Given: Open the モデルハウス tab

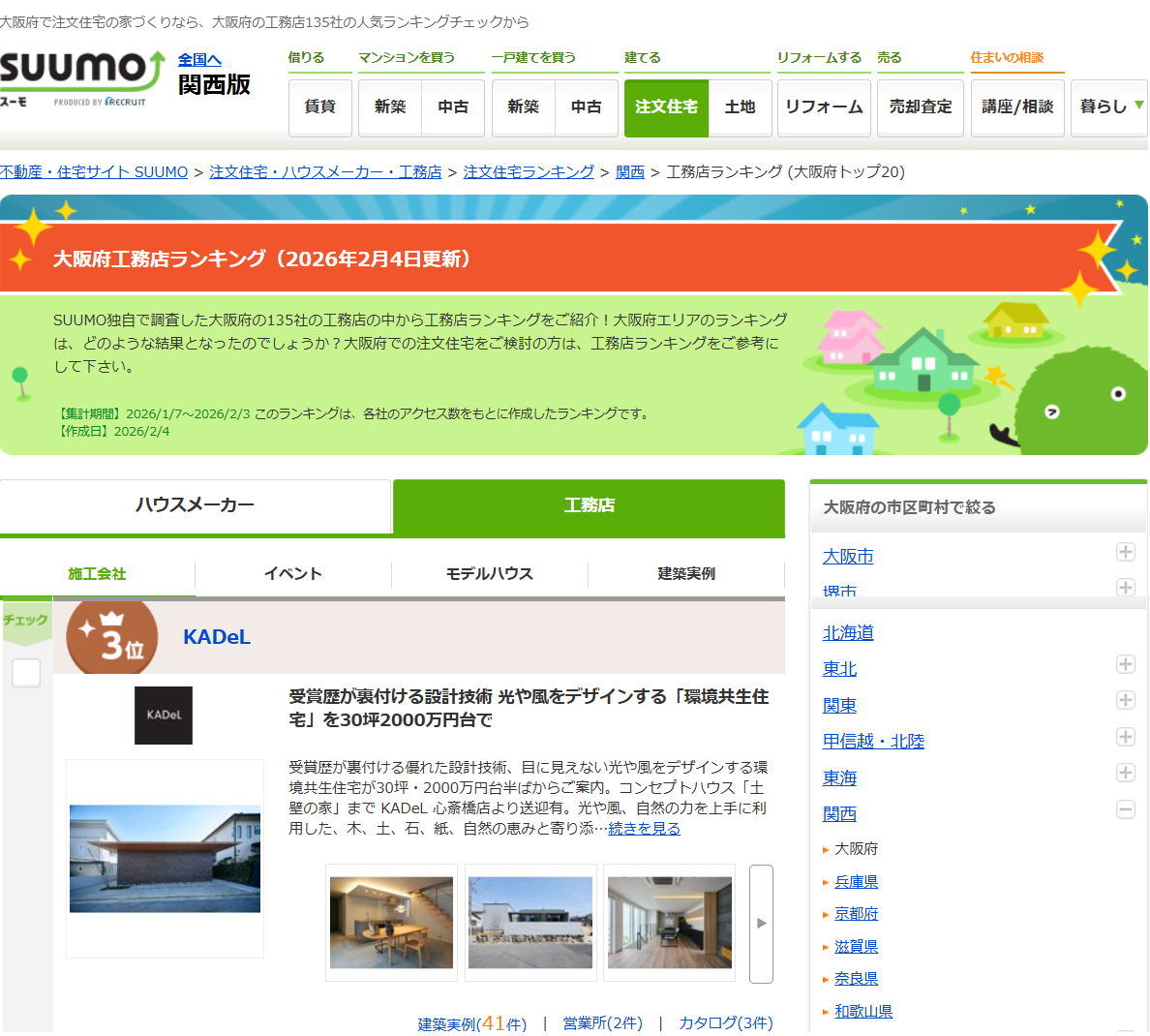Looking at the screenshot, I should (x=490, y=574).
